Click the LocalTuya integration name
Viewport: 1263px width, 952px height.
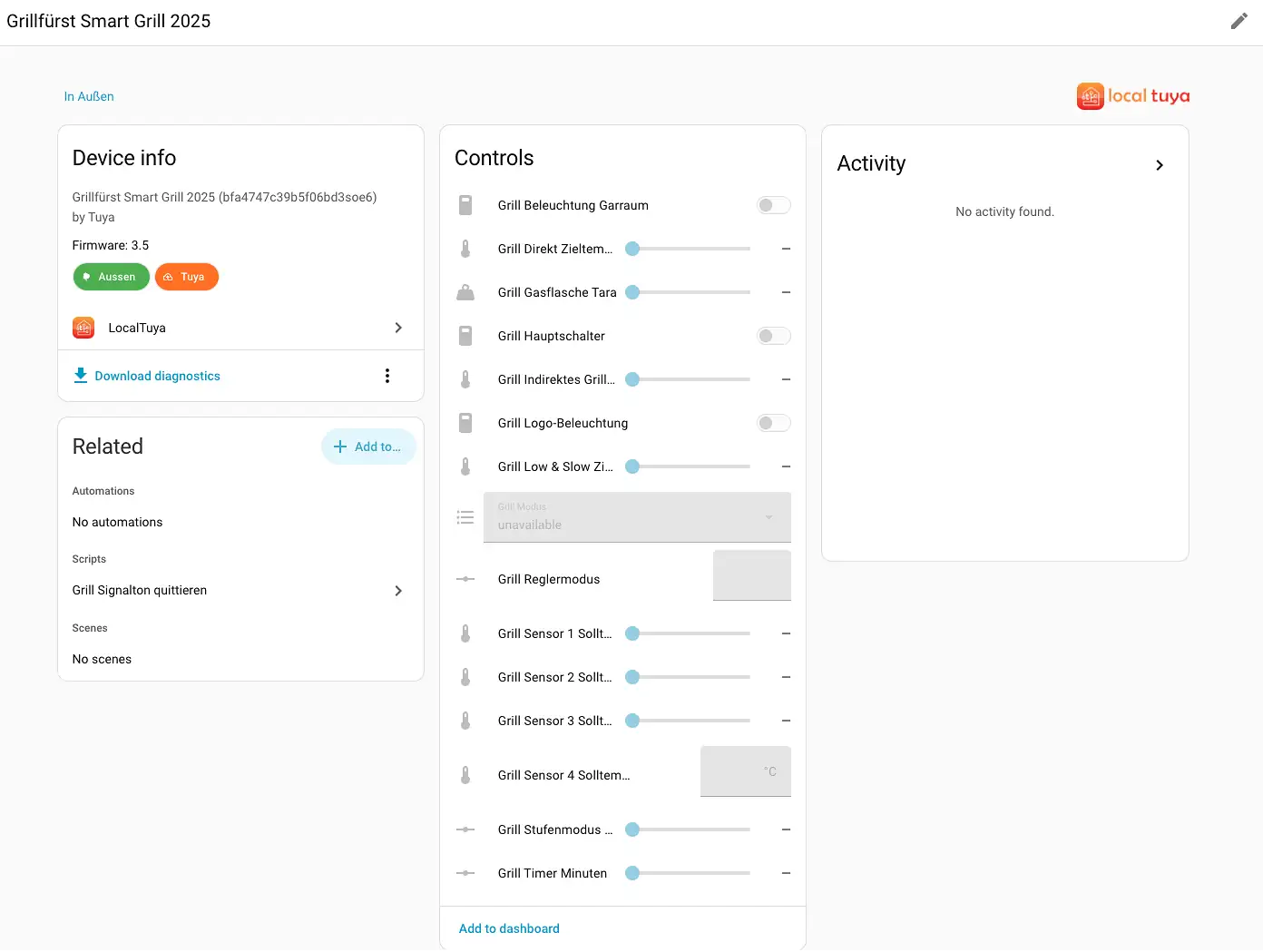(137, 328)
